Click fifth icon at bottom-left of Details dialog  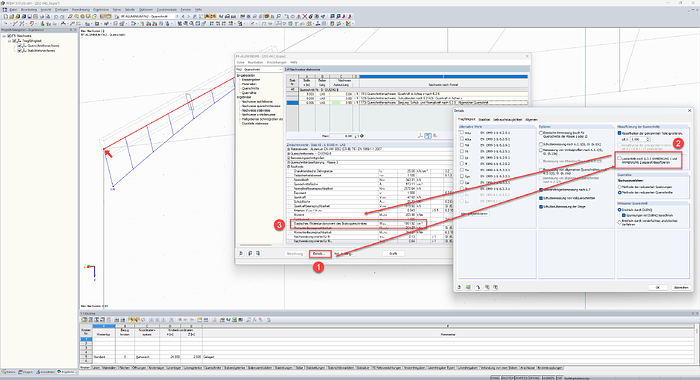pos(496,287)
